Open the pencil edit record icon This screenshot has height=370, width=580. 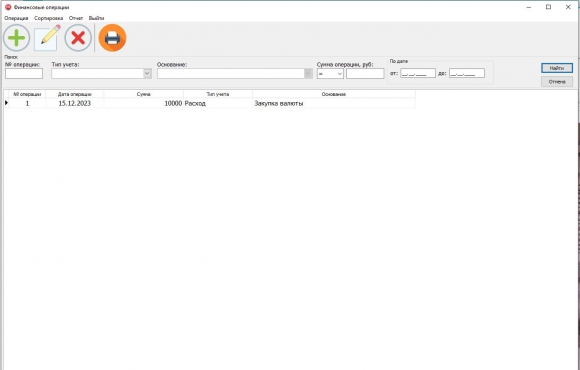(x=48, y=38)
